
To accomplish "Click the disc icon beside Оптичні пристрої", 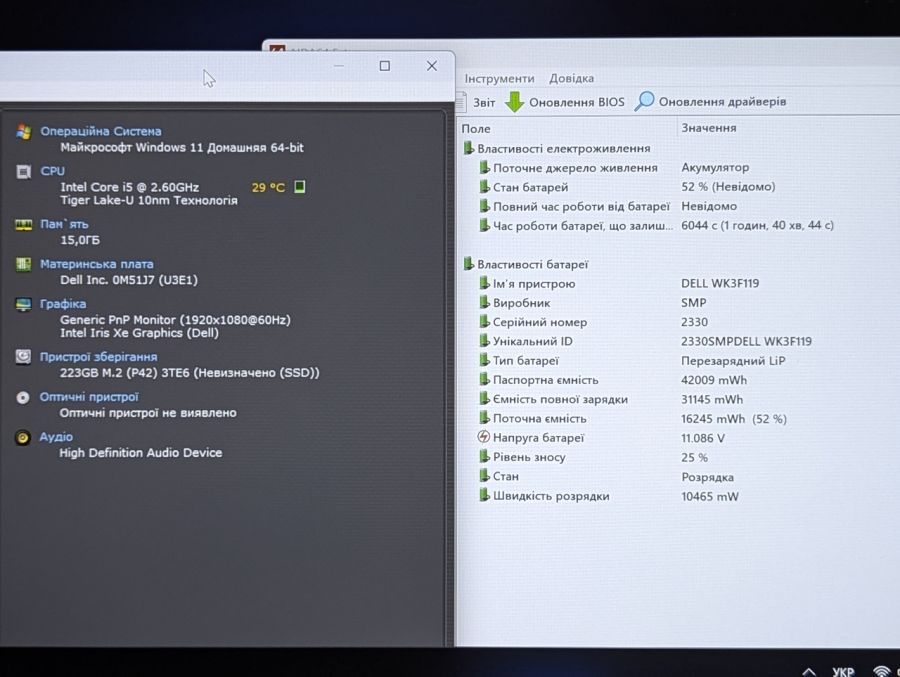I will (x=23, y=397).
